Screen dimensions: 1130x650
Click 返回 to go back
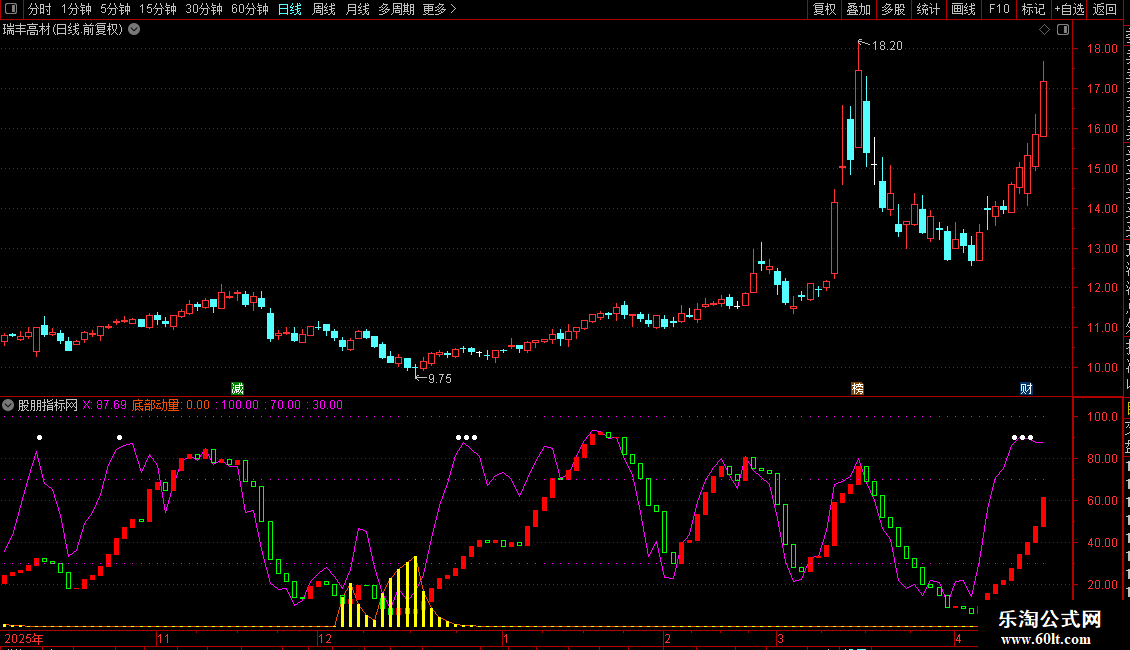(1105, 9)
